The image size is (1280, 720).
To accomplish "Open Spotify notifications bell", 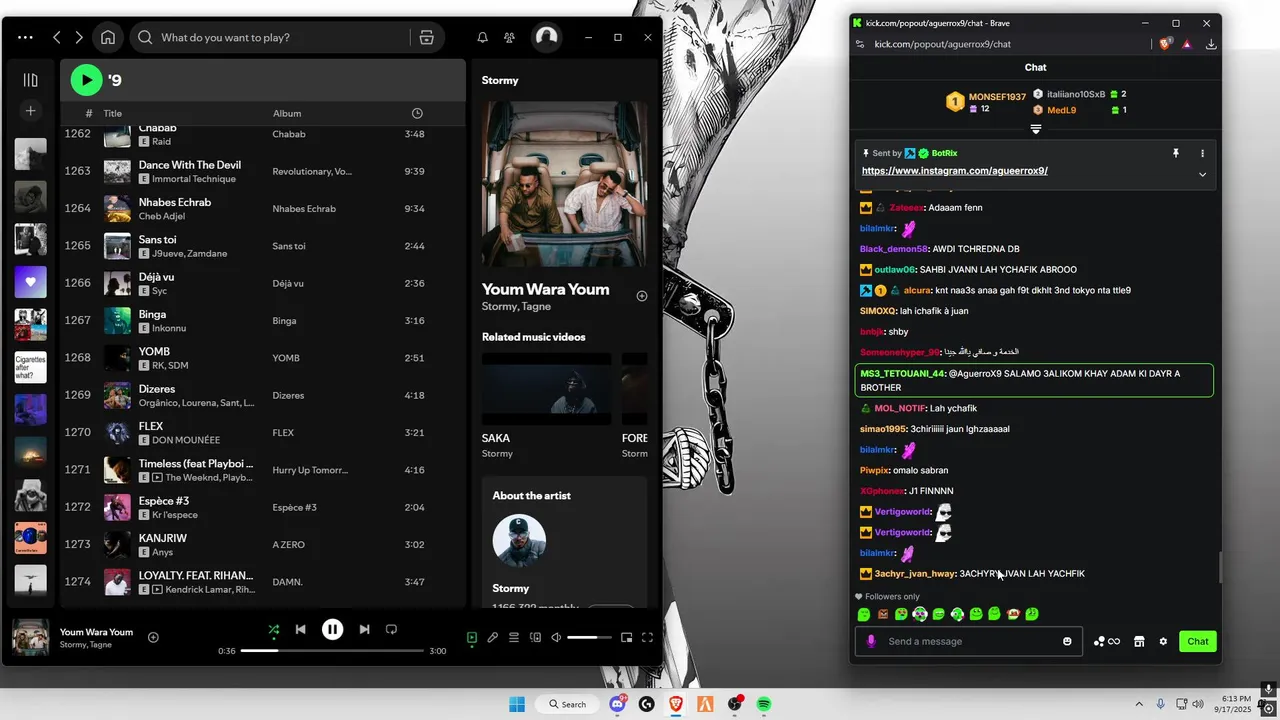I will click(482, 37).
